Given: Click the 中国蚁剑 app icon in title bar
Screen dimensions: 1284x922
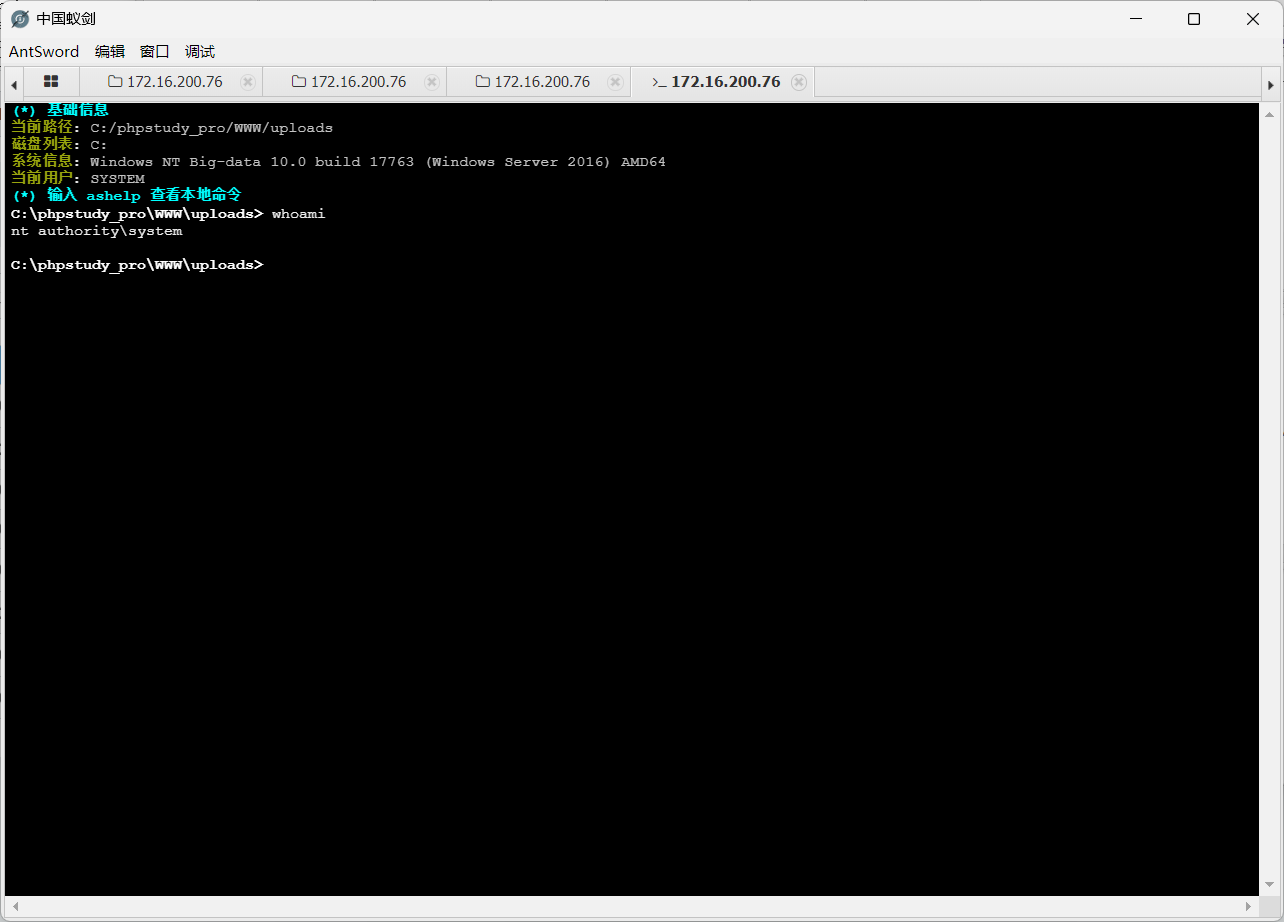Looking at the screenshot, I should [x=20, y=19].
